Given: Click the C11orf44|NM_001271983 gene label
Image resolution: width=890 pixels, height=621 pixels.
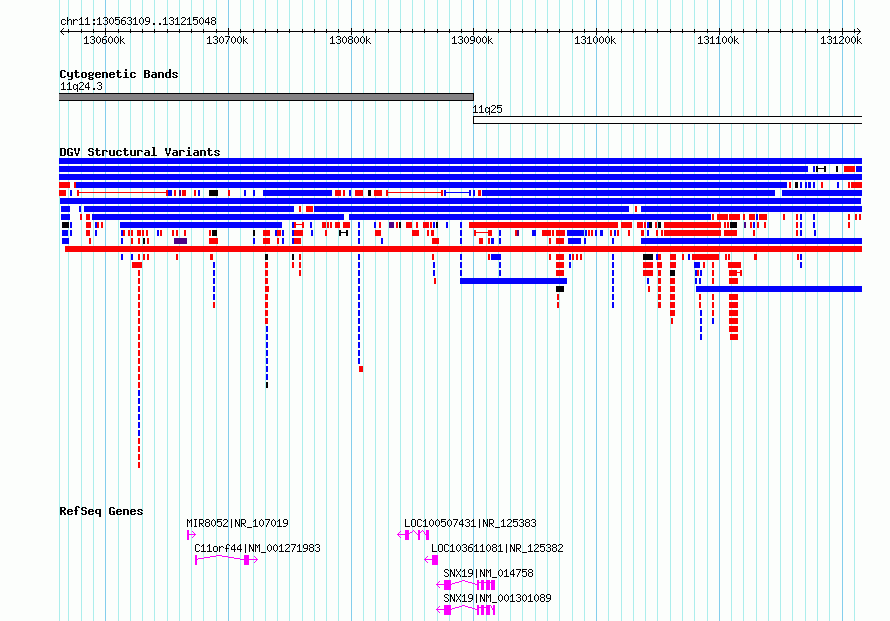Looking at the screenshot, I should click(257, 548).
